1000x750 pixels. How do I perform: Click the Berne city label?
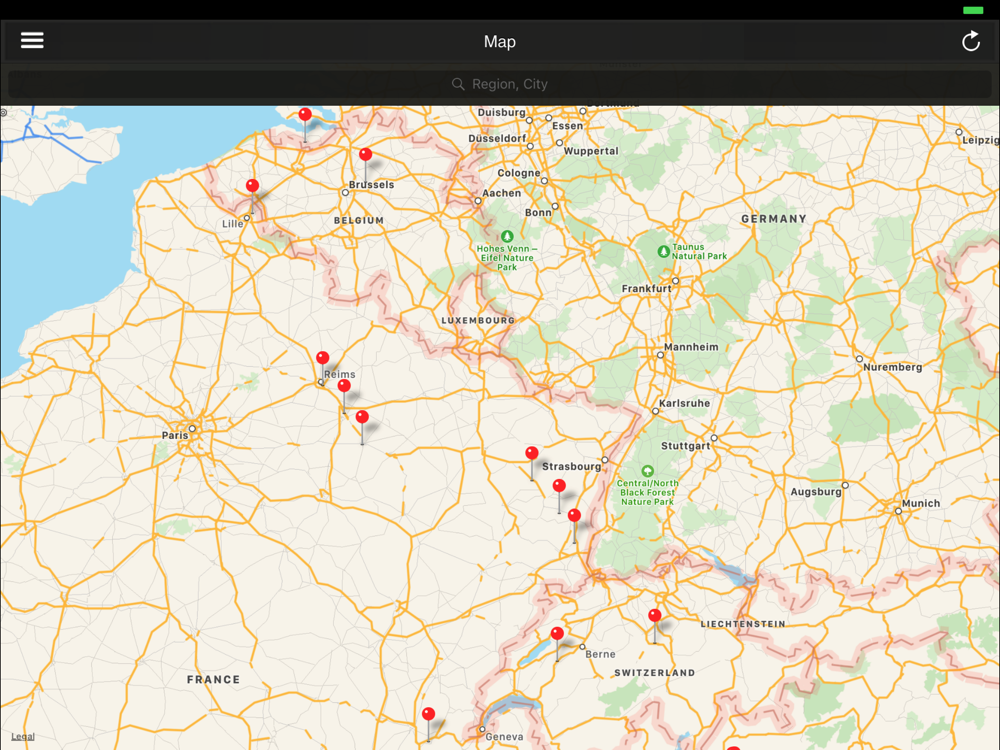(600, 654)
